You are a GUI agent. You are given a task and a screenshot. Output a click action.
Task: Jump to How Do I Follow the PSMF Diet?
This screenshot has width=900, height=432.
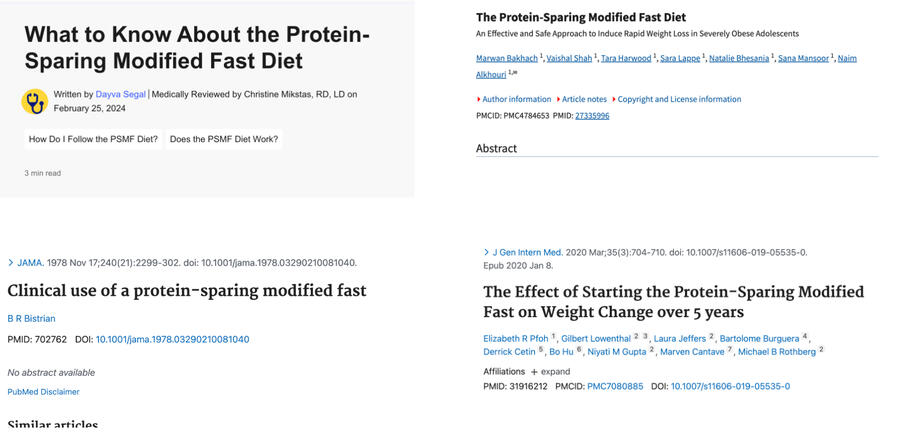click(93, 139)
